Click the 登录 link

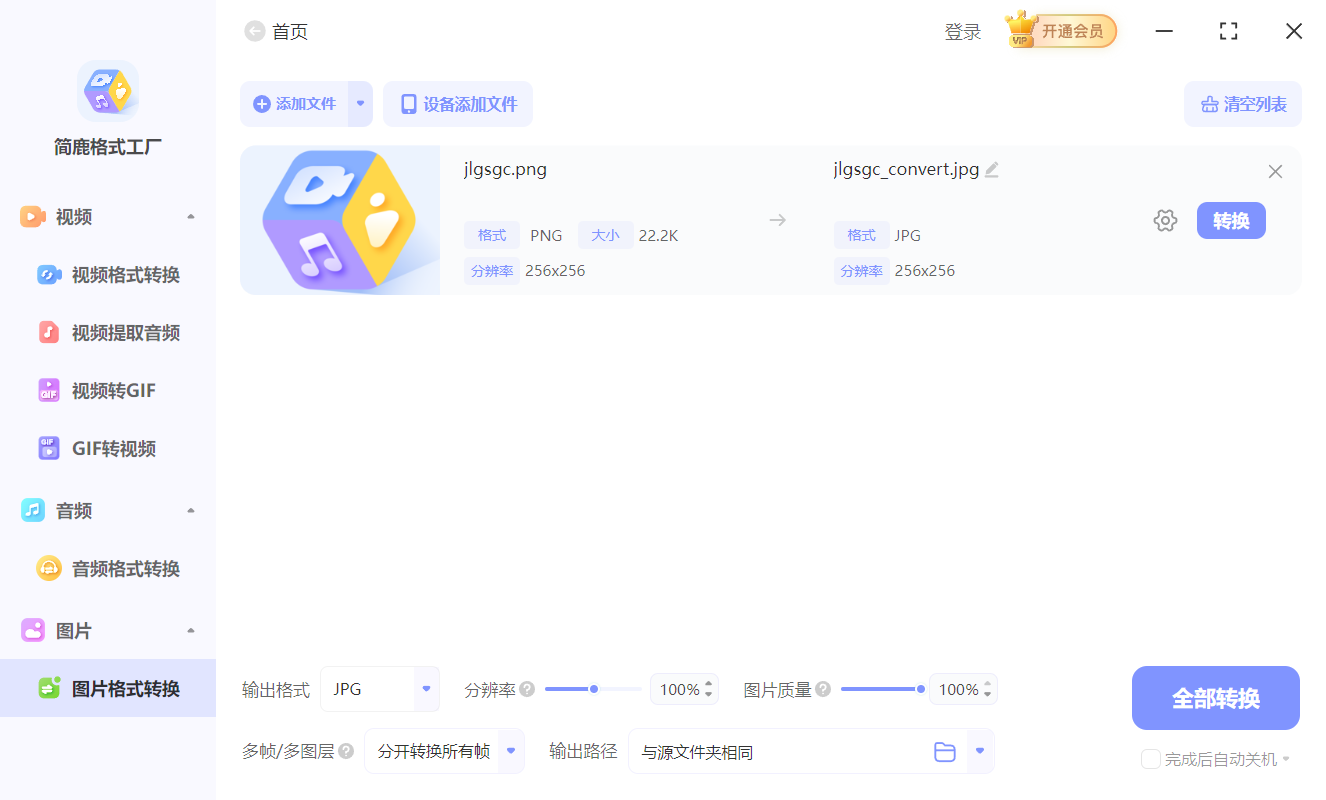(x=962, y=31)
